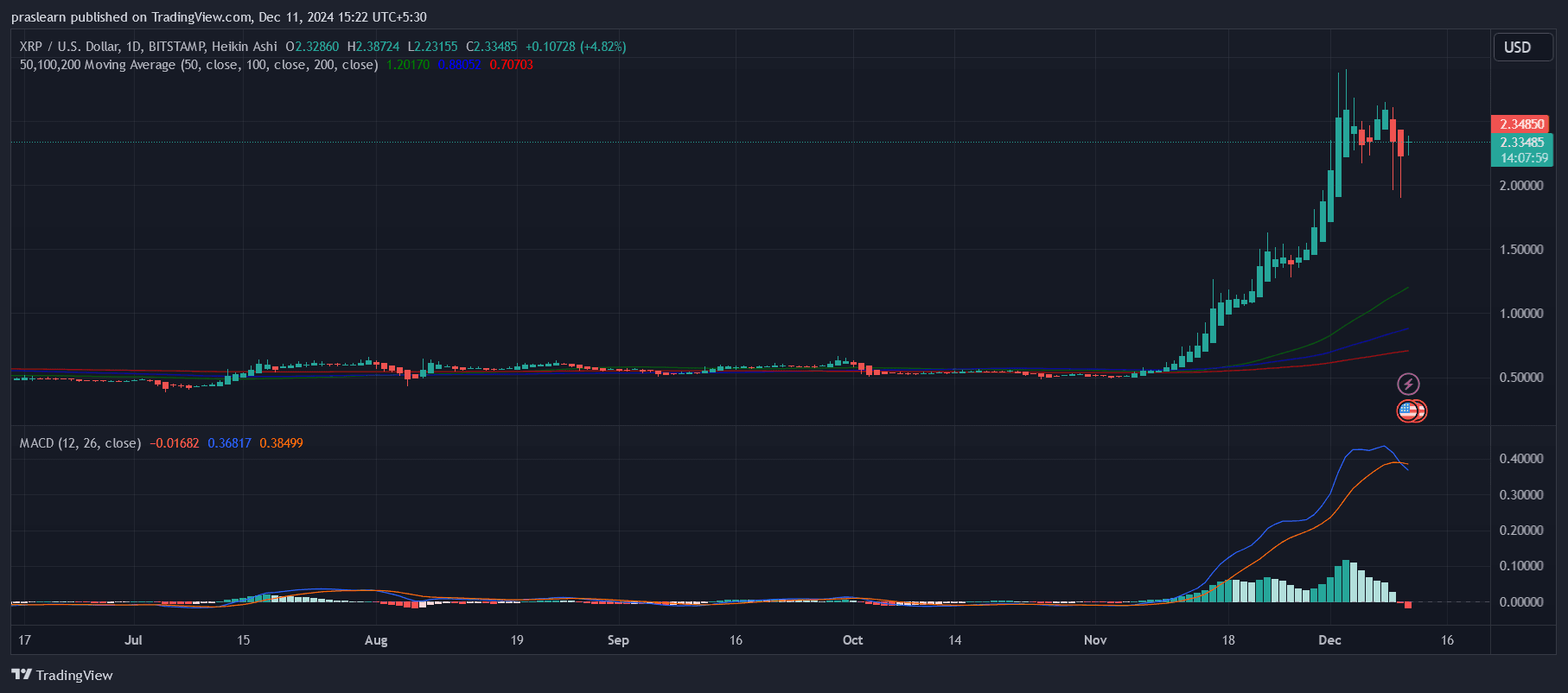Viewport: 1568px width, 693px height.
Task: Click the 19 date label on time axis
Action: tap(517, 640)
